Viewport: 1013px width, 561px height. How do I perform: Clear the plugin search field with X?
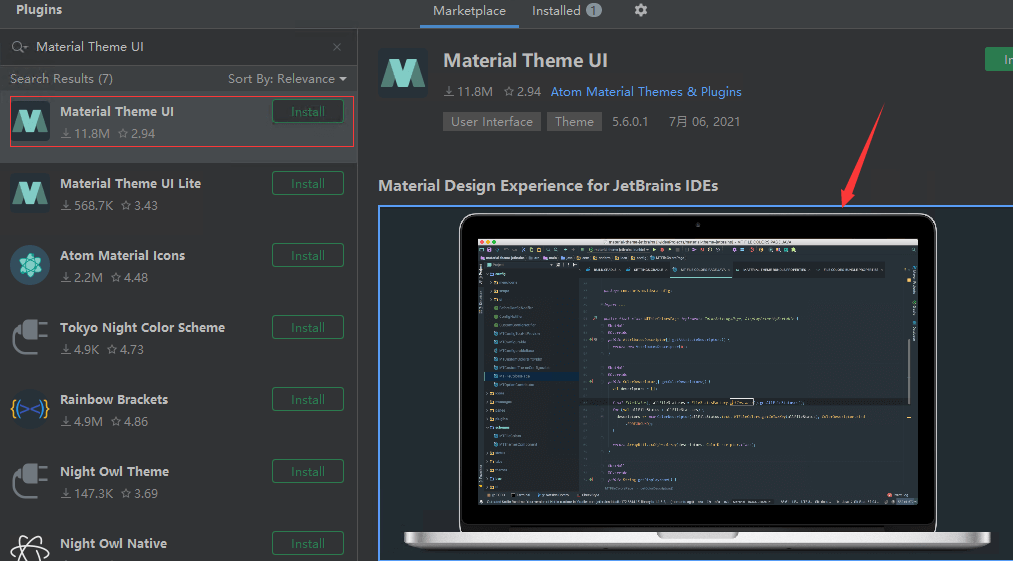pyautogui.click(x=337, y=47)
